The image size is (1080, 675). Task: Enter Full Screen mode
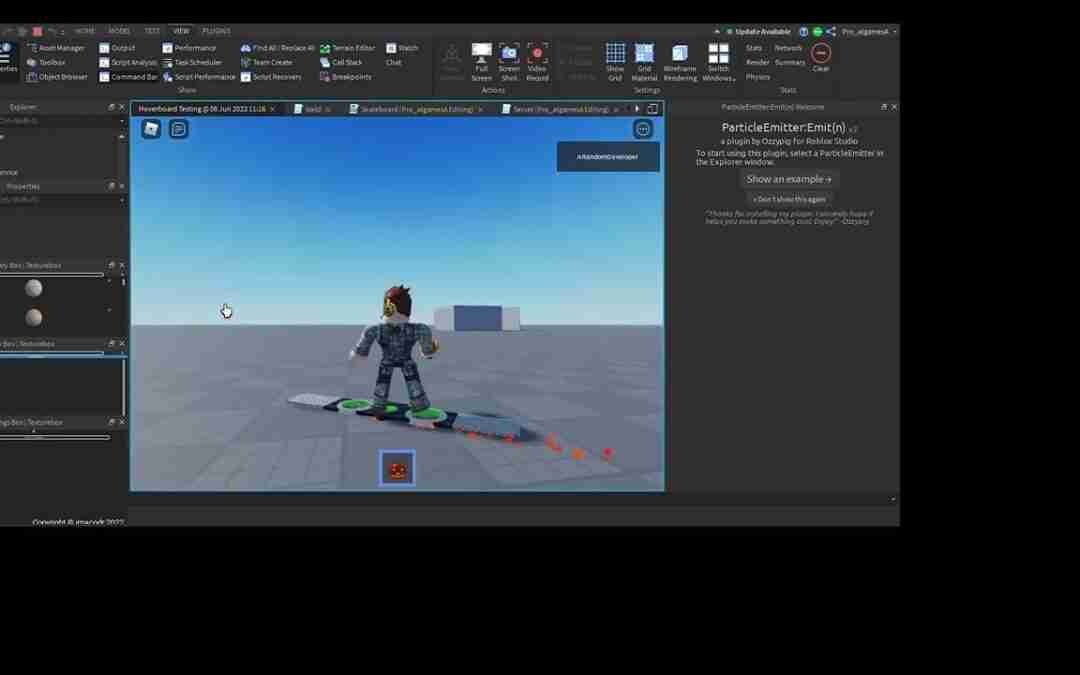coord(481,63)
